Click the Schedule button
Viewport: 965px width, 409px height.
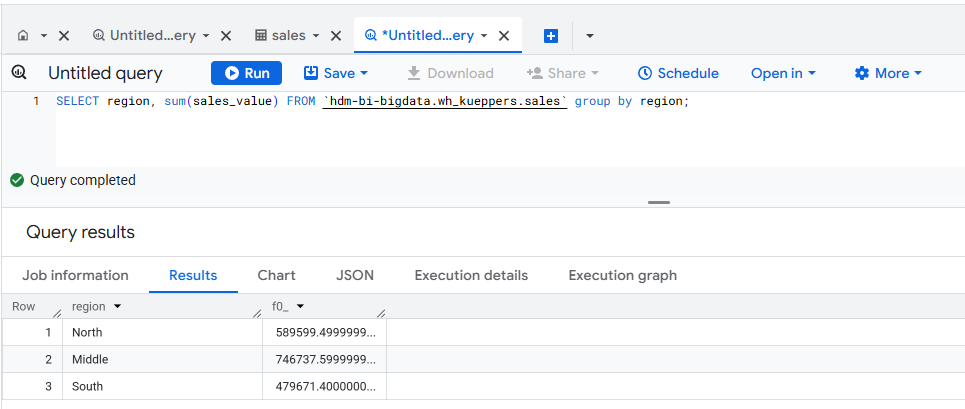click(678, 73)
